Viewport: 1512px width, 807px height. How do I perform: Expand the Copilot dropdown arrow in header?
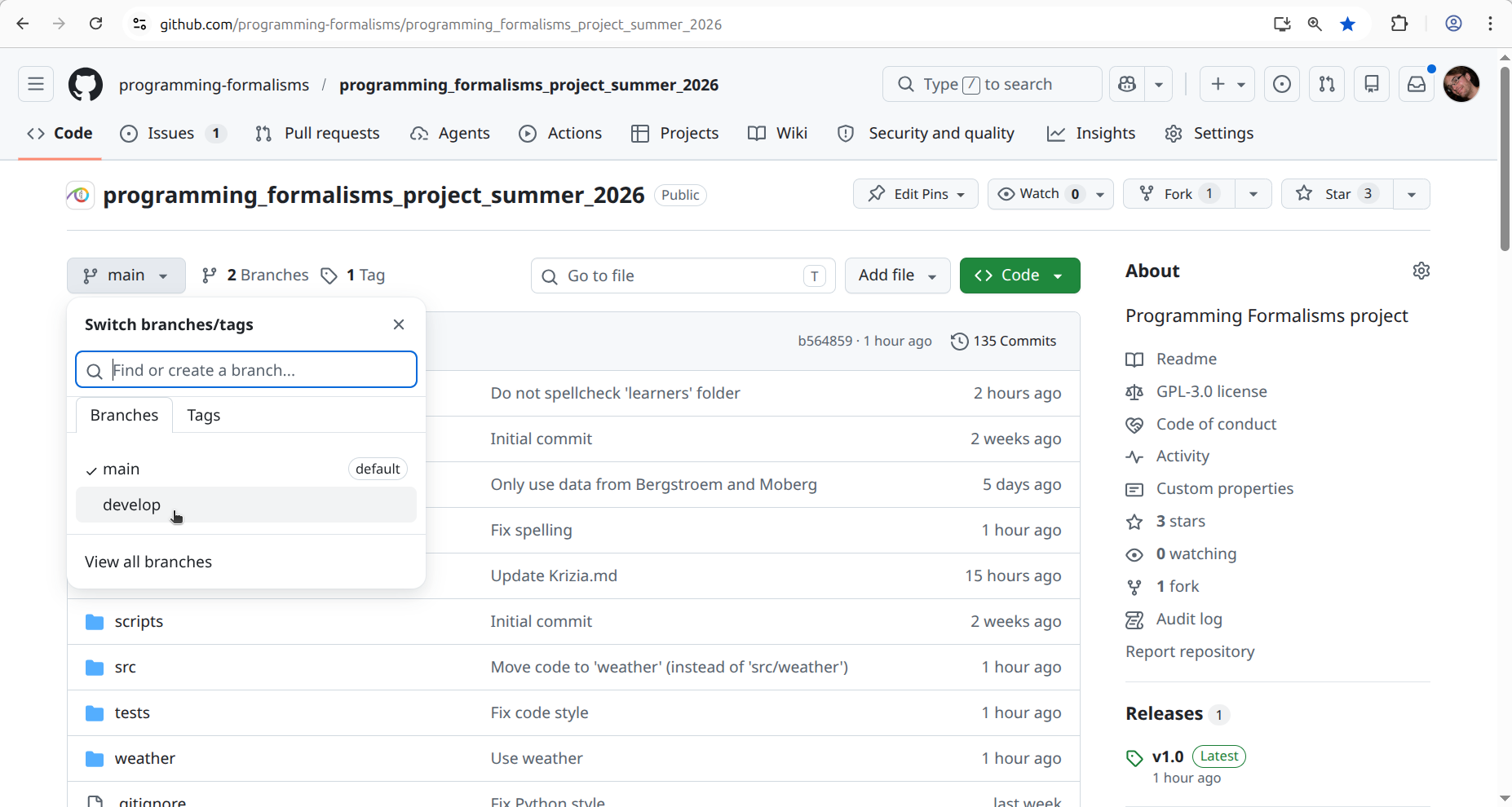click(1158, 84)
